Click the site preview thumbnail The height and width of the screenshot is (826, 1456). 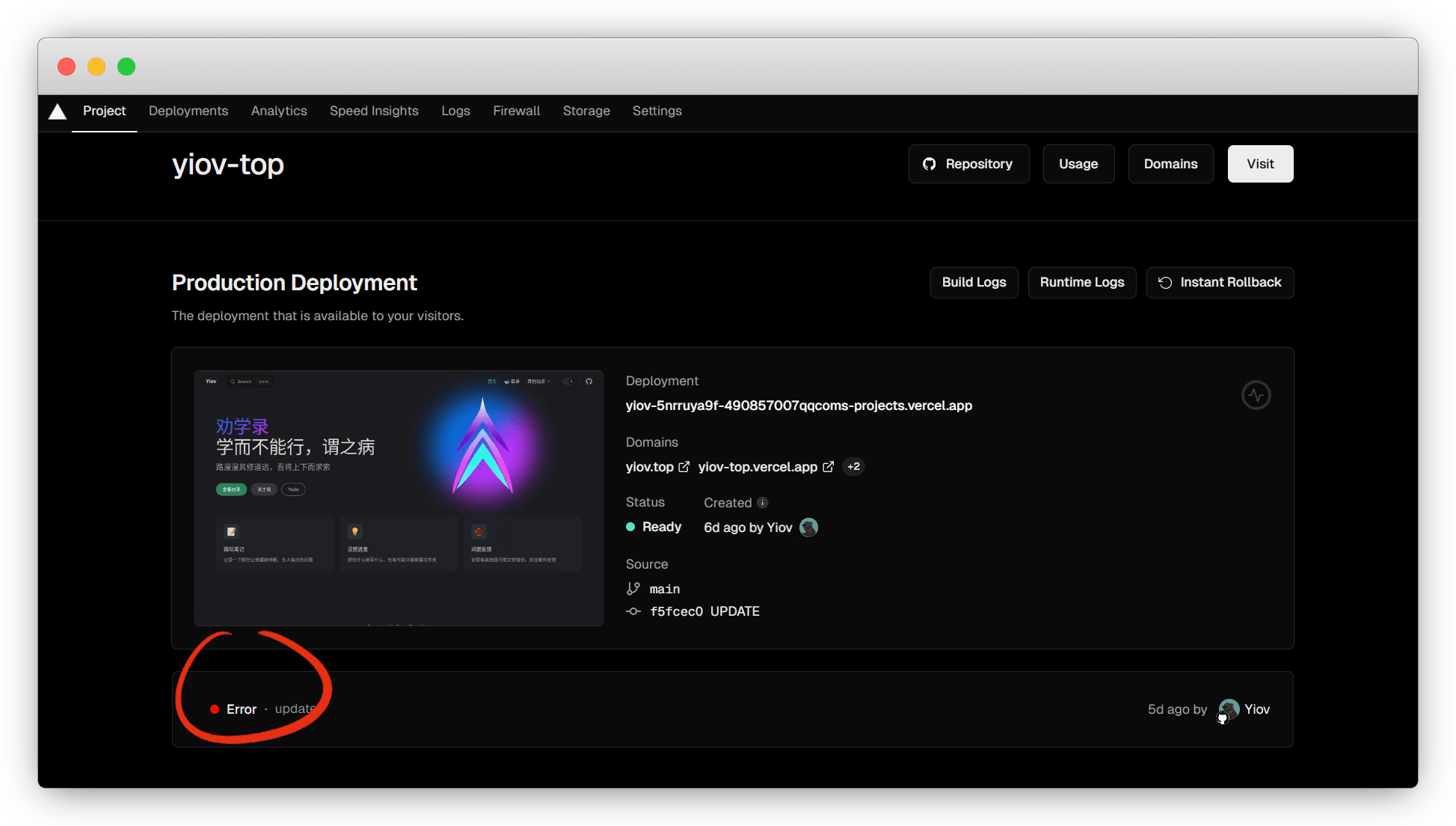point(399,498)
